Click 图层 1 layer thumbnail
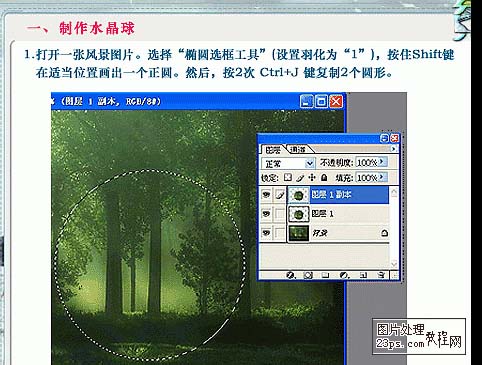482x365 pixels. (x=298, y=214)
